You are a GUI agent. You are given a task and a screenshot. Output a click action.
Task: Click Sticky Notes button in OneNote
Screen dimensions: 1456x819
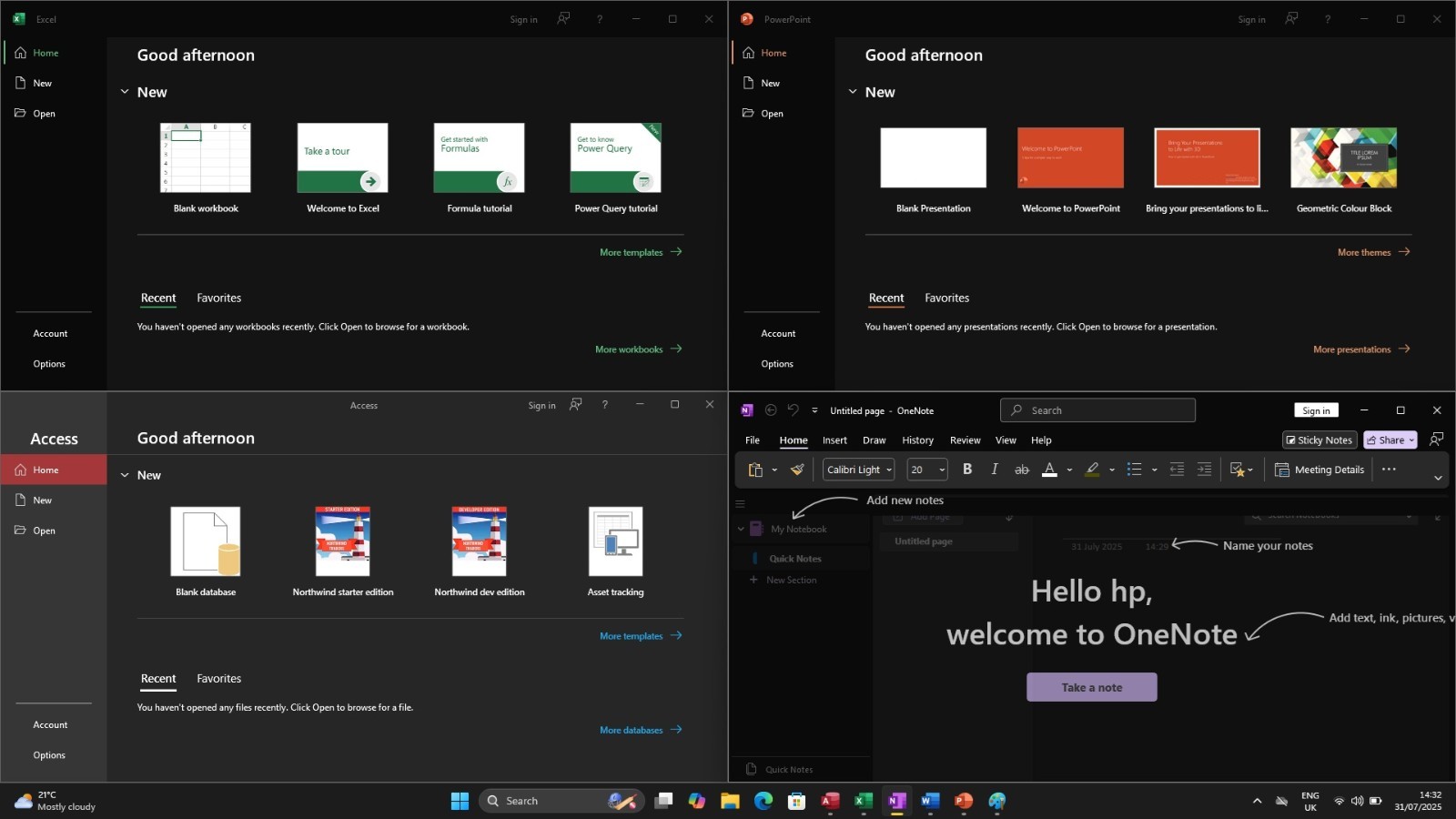click(x=1319, y=440)
